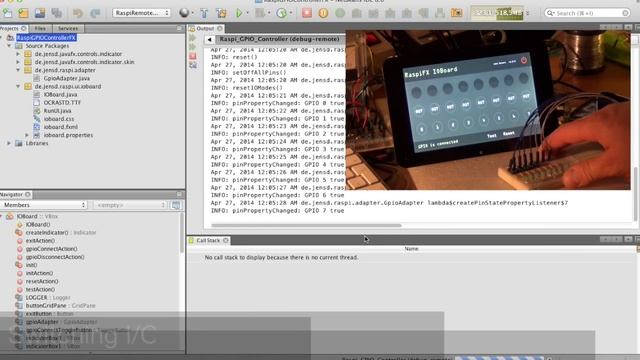Collapse the Source Packages node

[9, 46]
